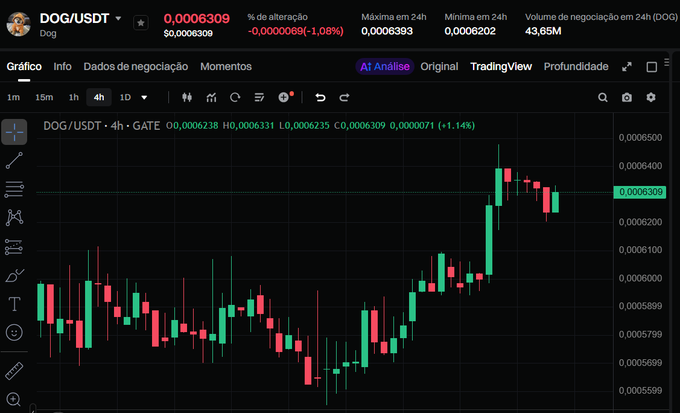This screenshot has height=413, width=680.
Task: Click the 24h low value 0,0006202
Action: (470, 31)
